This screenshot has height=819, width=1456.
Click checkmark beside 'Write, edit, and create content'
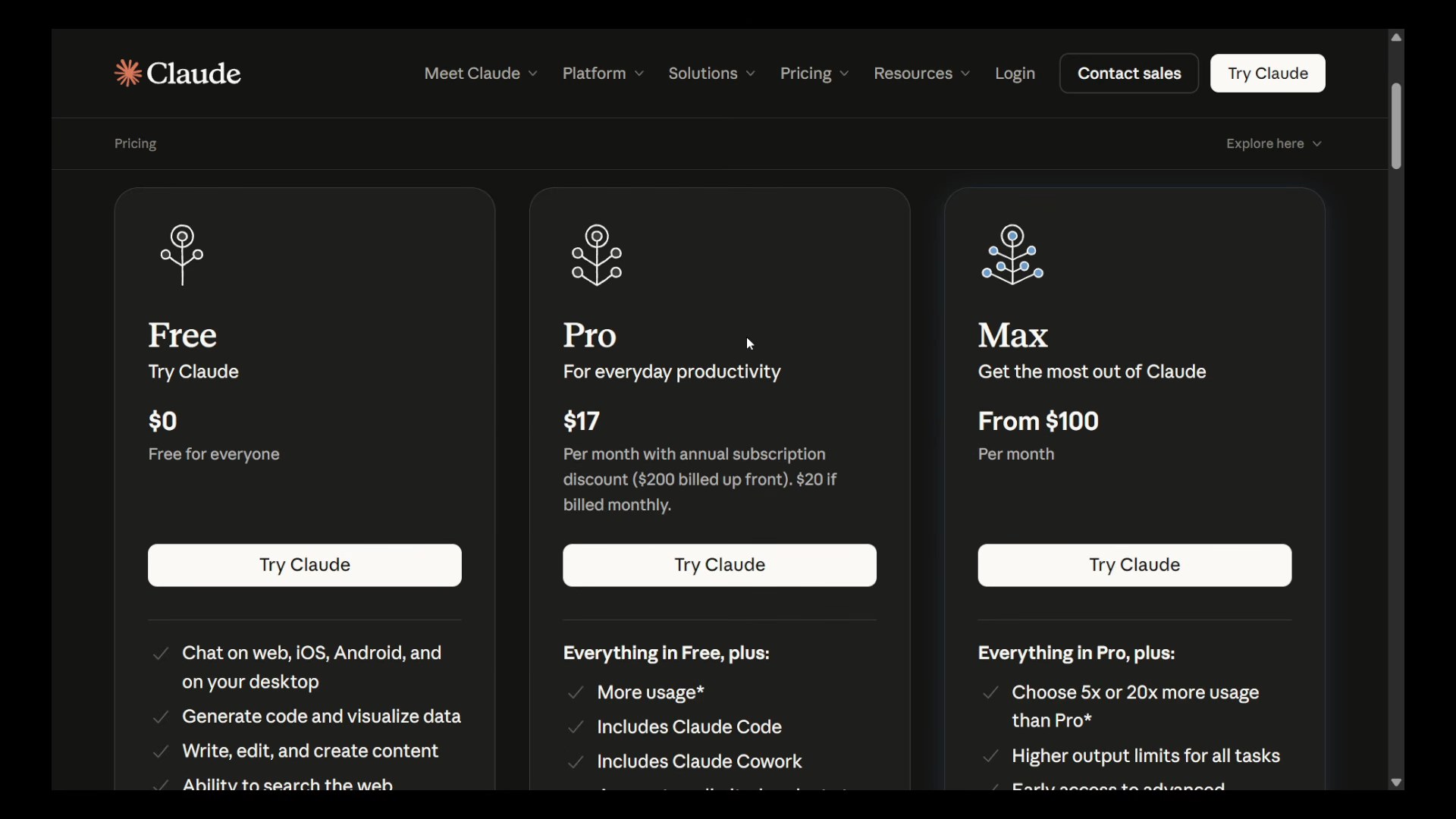pos(161,752)
